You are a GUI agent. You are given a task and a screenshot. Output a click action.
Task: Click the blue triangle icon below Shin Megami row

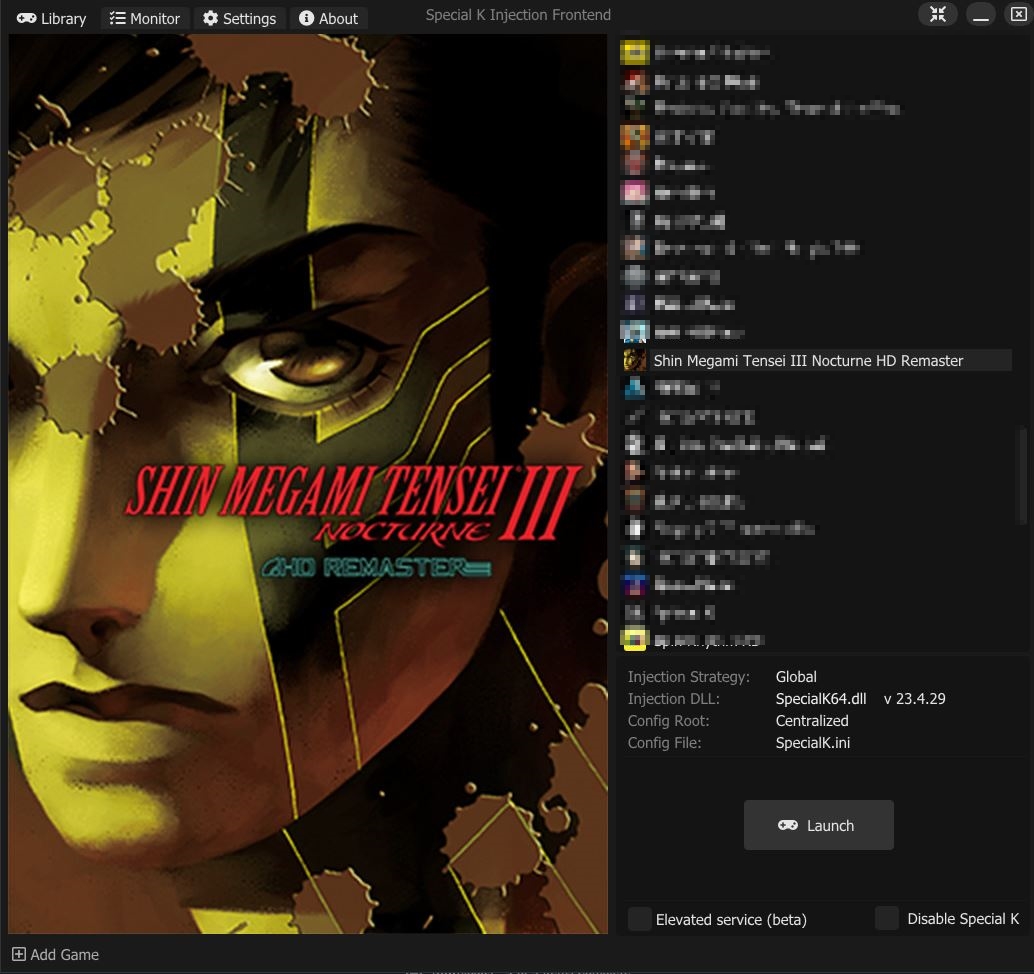634,388
